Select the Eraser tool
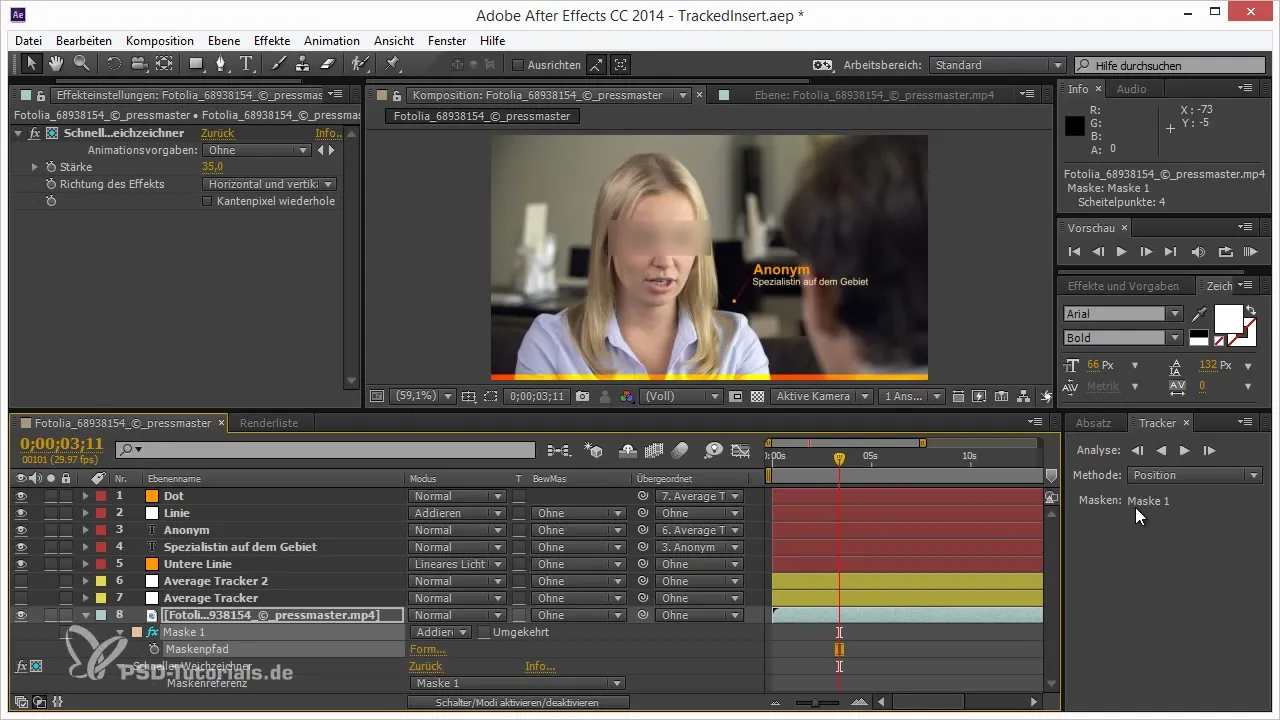 [x=327, y=64]
